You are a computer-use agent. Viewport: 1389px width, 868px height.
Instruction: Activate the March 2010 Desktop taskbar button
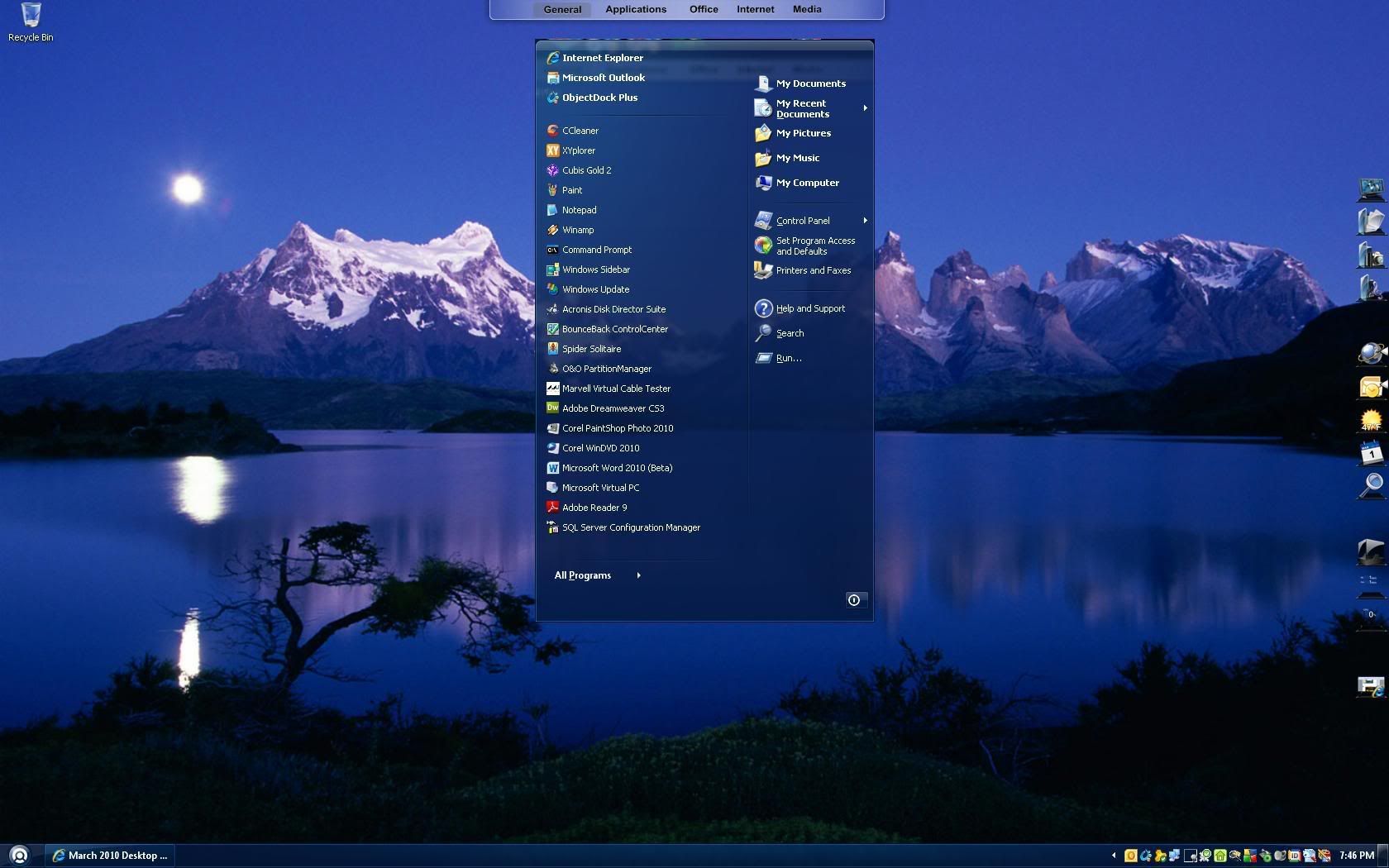point(108,856)
